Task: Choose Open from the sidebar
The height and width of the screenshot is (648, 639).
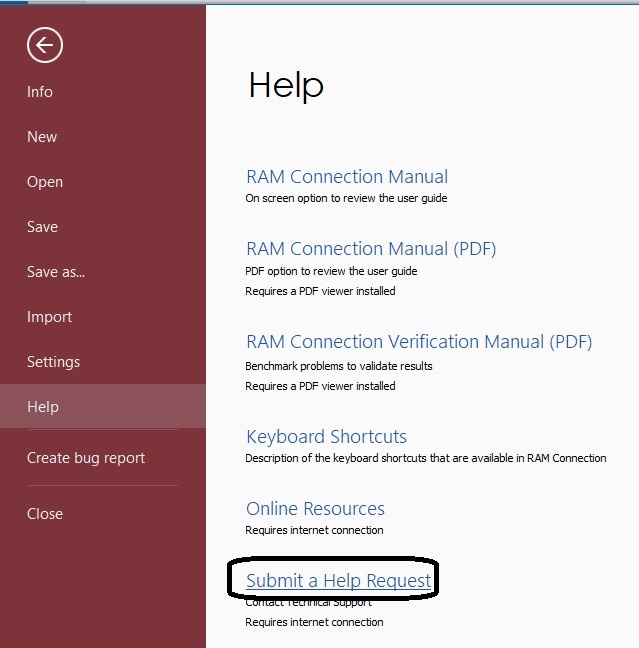Action: click(45, 182)
